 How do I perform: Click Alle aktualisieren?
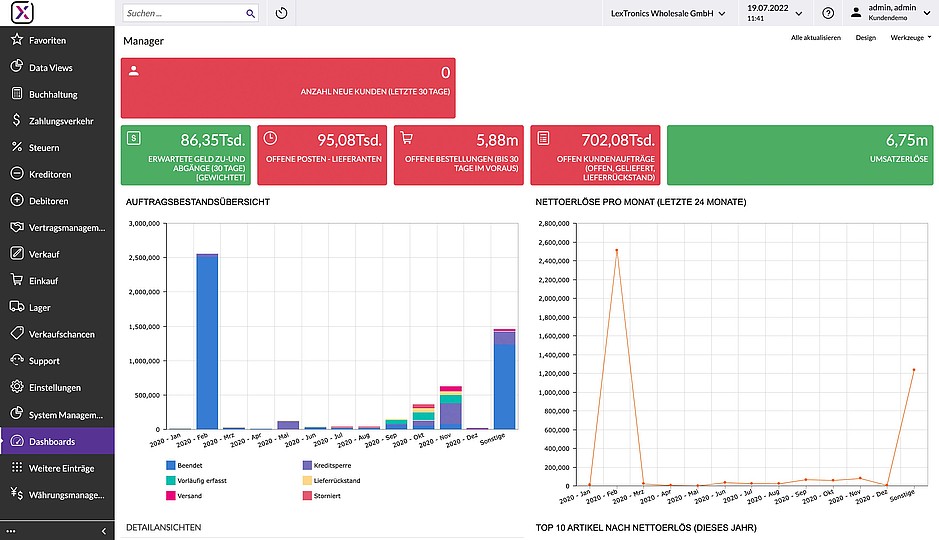816,38
